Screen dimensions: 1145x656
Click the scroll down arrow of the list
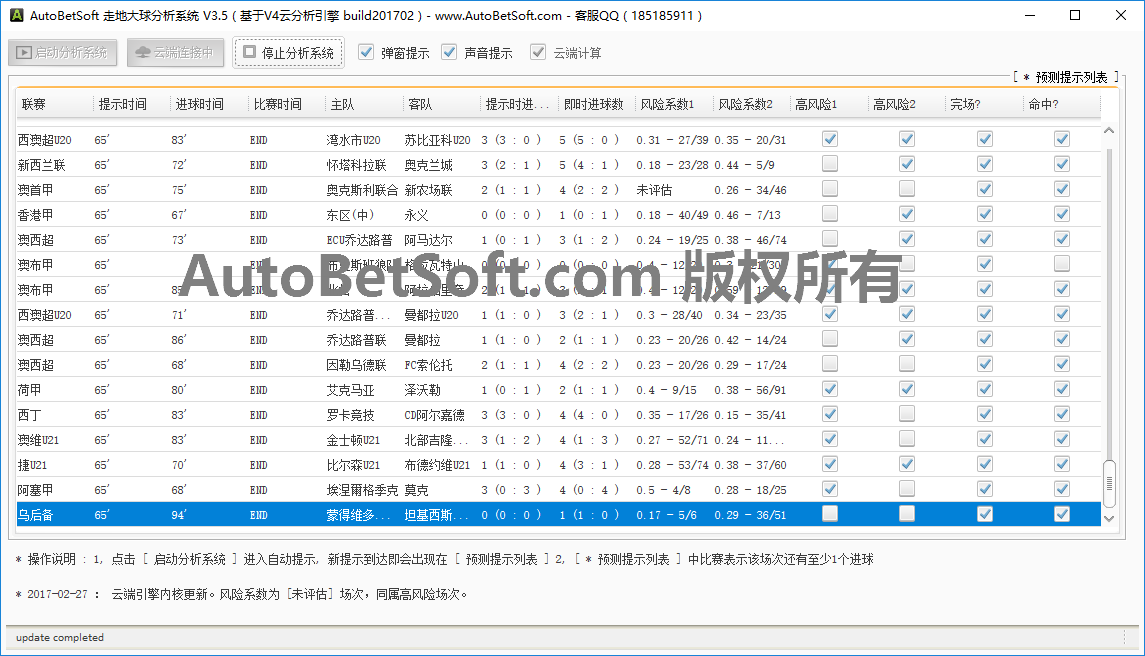click(x=1108, y=519)
